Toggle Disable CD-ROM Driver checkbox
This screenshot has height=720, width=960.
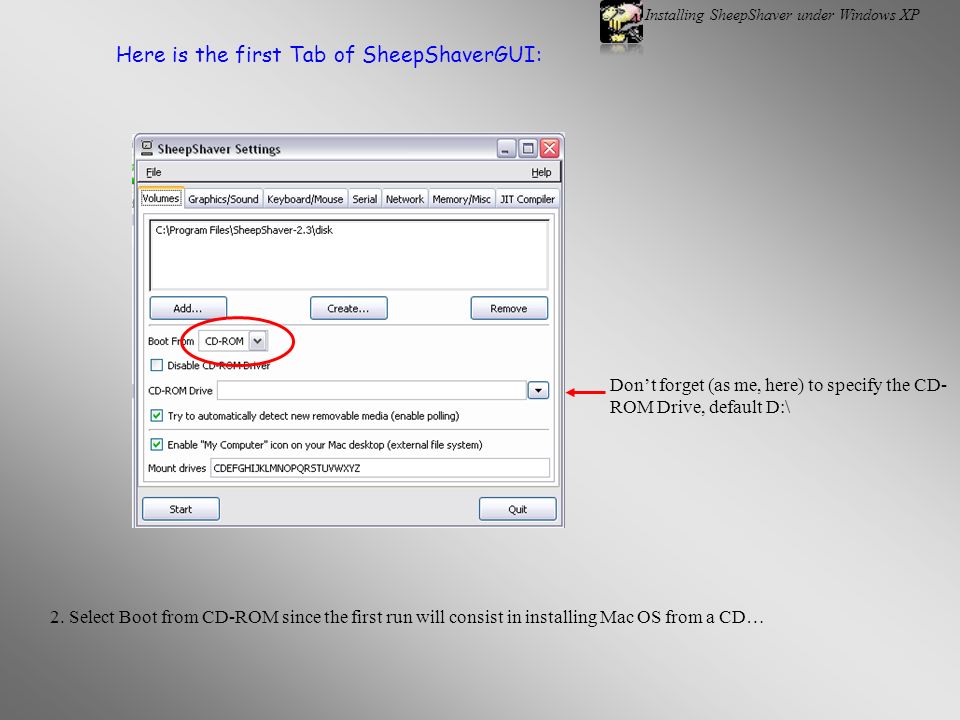157,366
